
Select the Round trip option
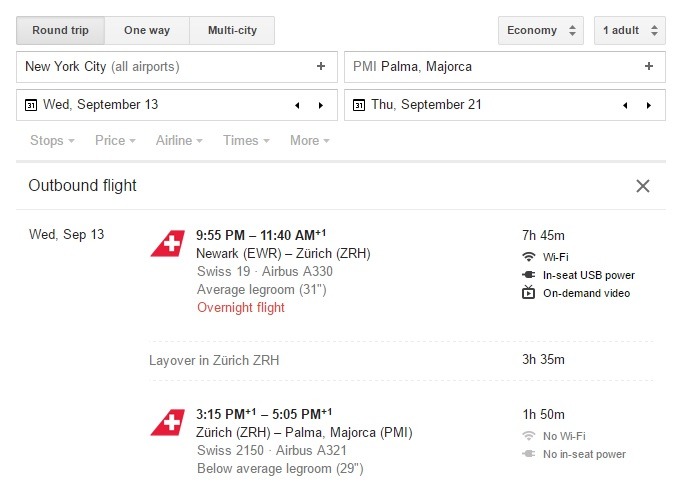pyautogui.click(x=60, y=31)
